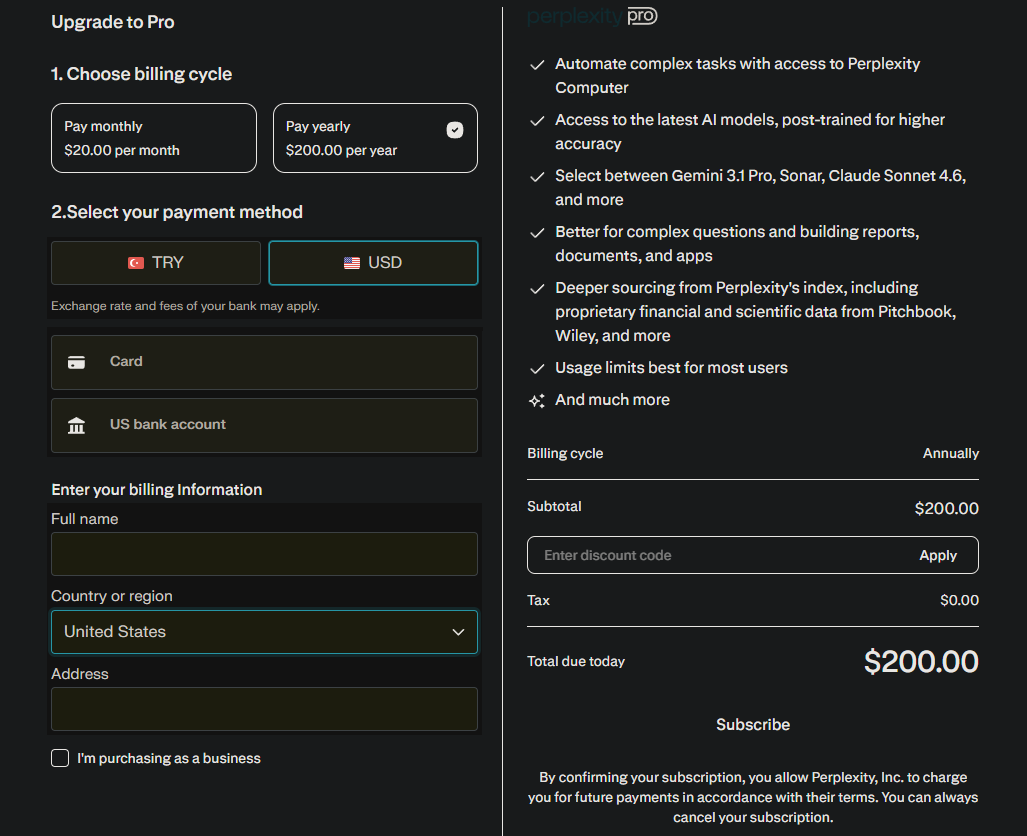Click the checkmark icon on Pay yearly

coord(454,130)
